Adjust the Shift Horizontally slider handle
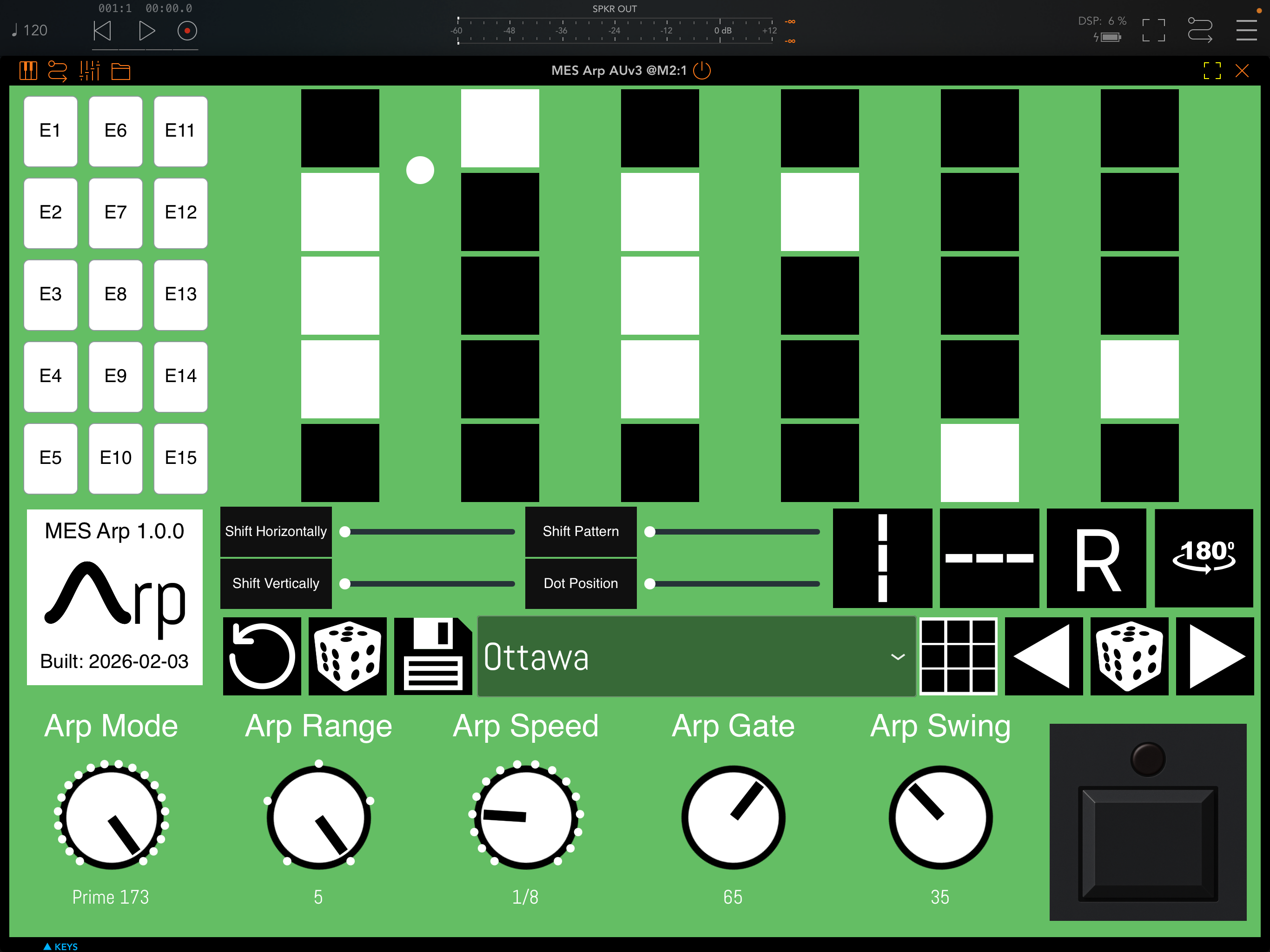Screen dimensions: 1270x952 click(345, 532)
